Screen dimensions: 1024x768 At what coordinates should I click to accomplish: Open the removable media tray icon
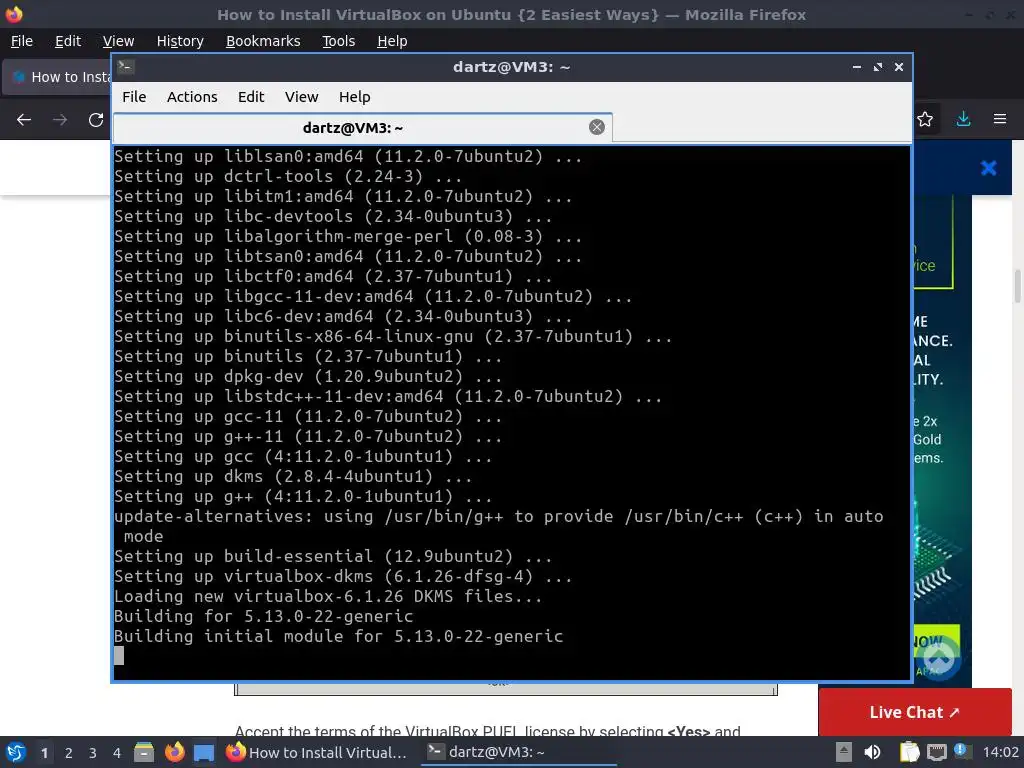[x=843, y=752]
